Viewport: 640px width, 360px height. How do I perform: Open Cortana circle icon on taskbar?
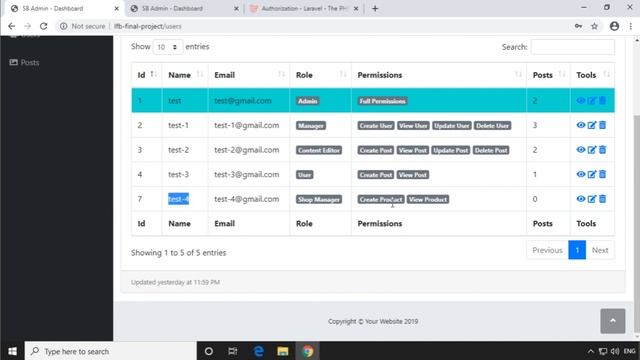pos(209,351)
